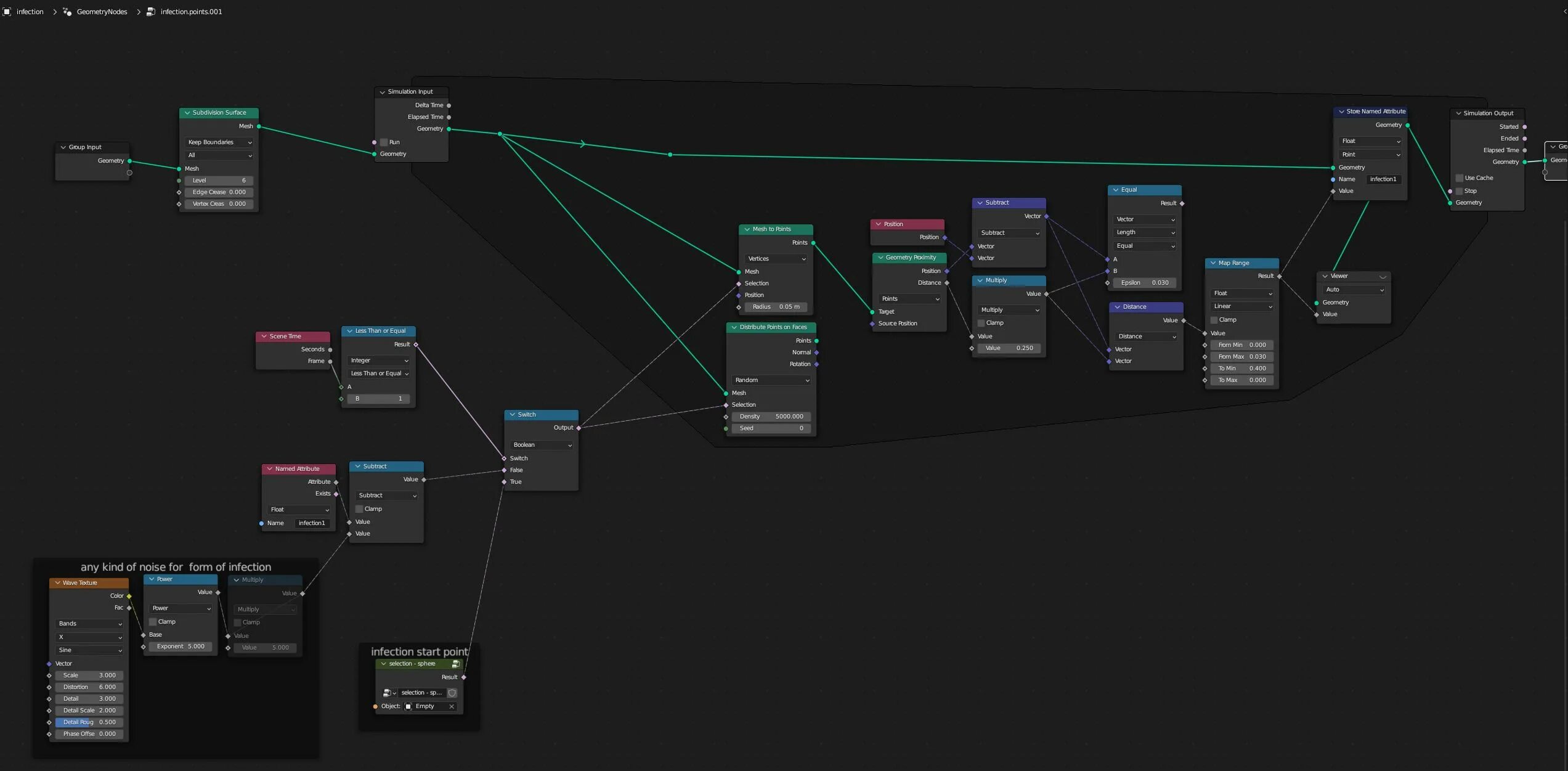
Task: Open the Boolean type dropdown in Switch node
Action: click(x=542, y=445)
